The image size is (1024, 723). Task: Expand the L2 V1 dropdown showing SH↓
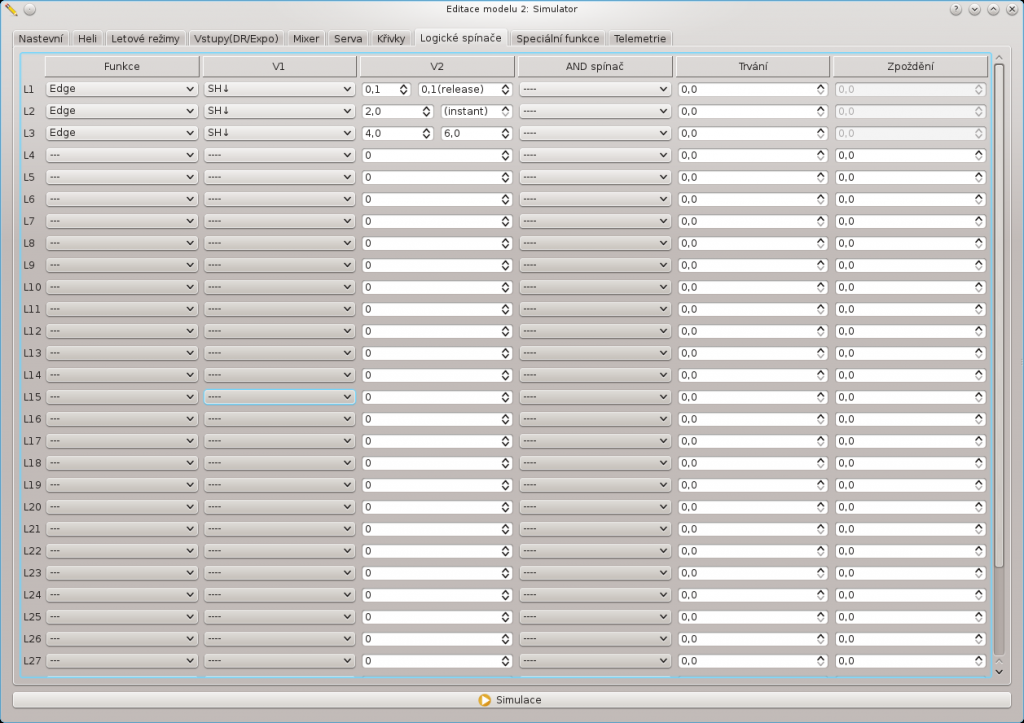pos(279,111)
